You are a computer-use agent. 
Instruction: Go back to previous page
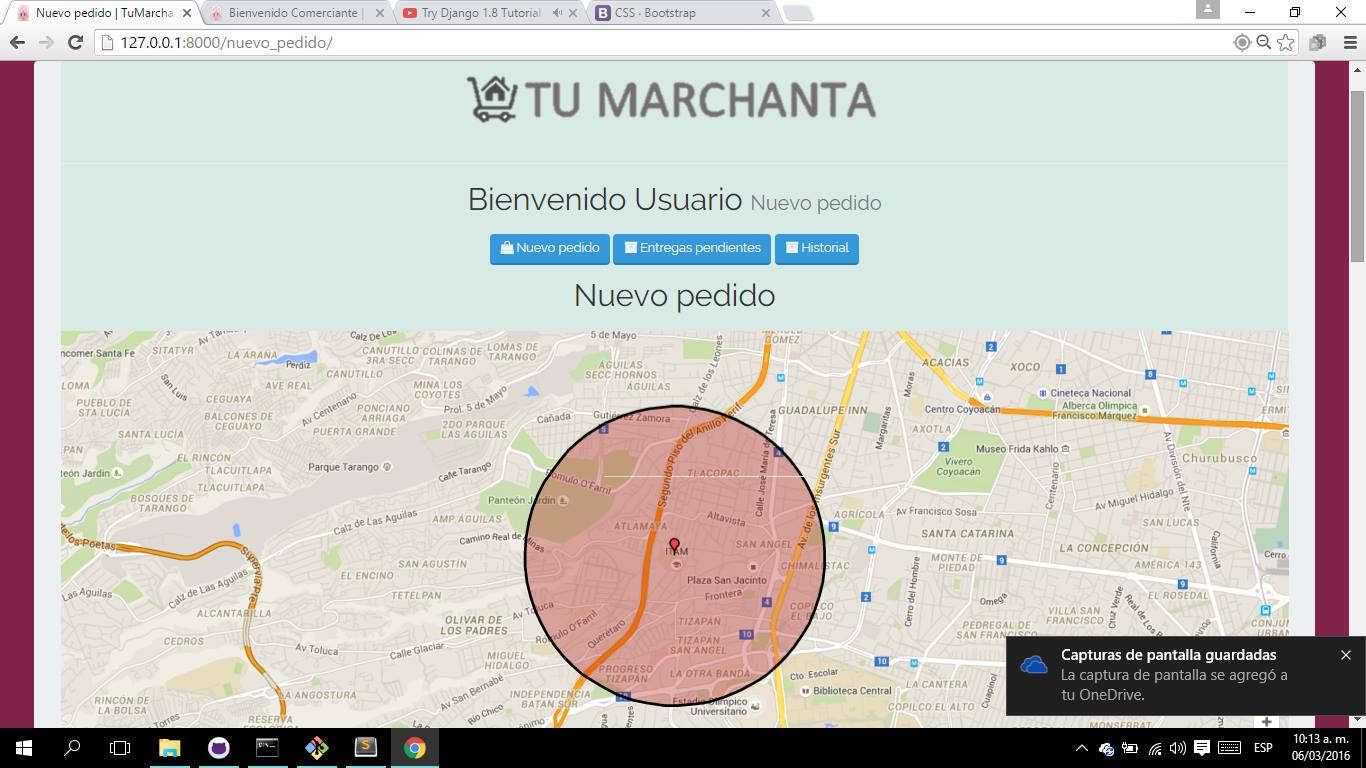point(17,42)
